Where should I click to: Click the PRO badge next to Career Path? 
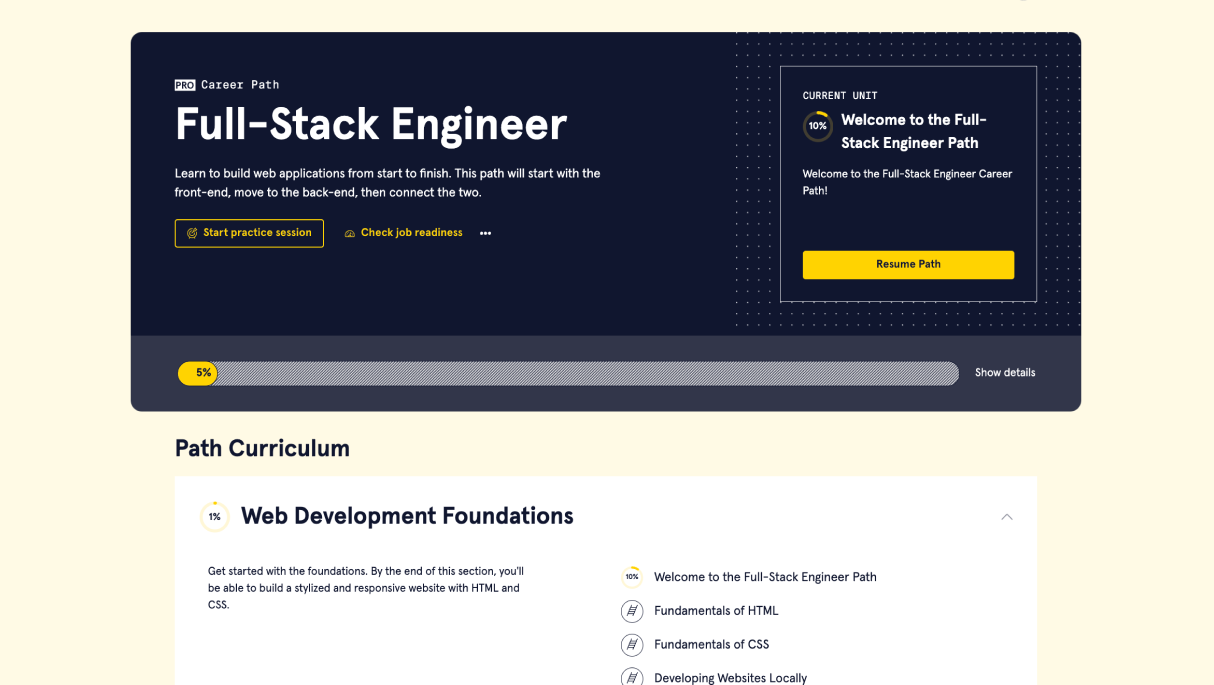[185, 85]
